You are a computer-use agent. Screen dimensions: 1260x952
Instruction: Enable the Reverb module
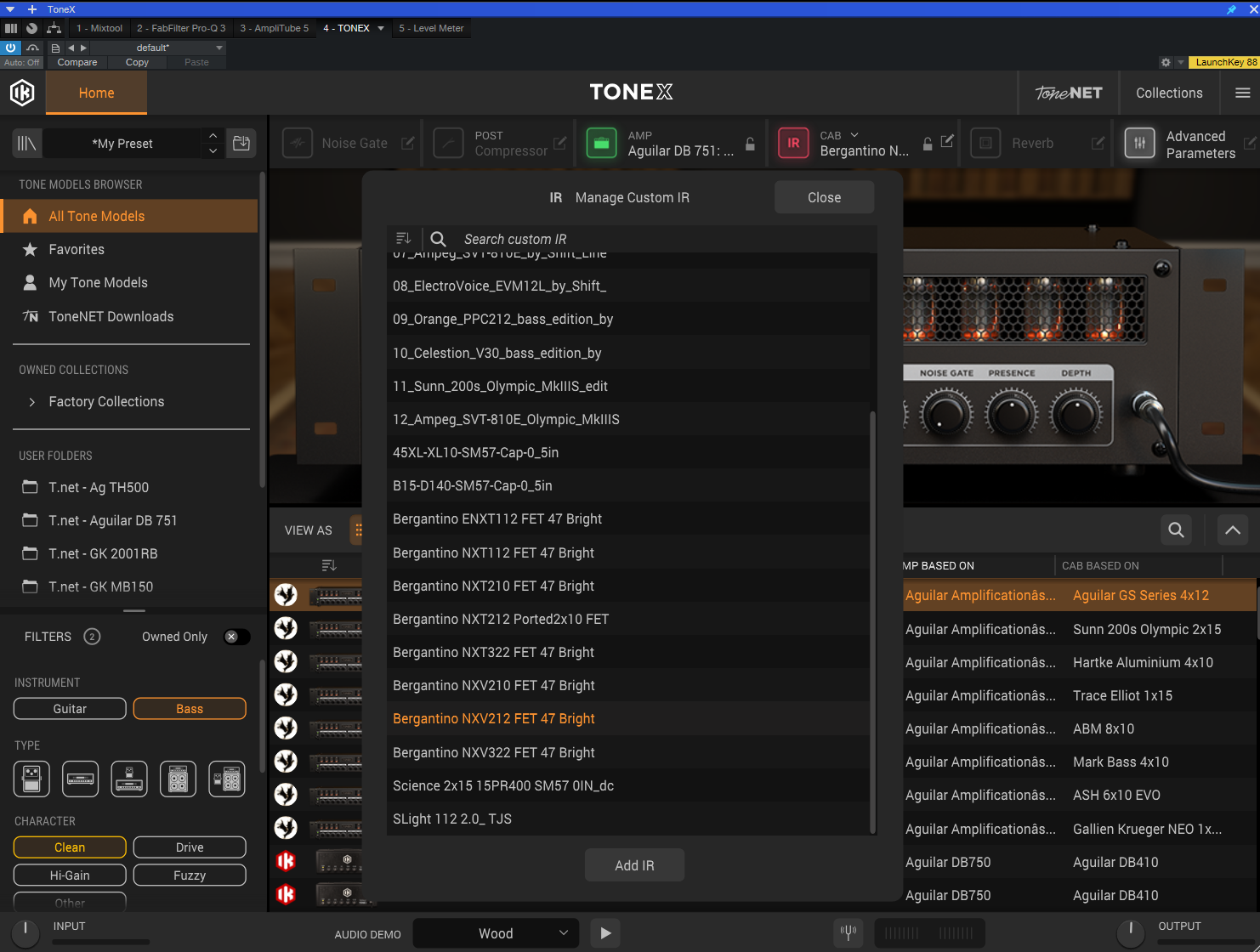click(985, 143)
